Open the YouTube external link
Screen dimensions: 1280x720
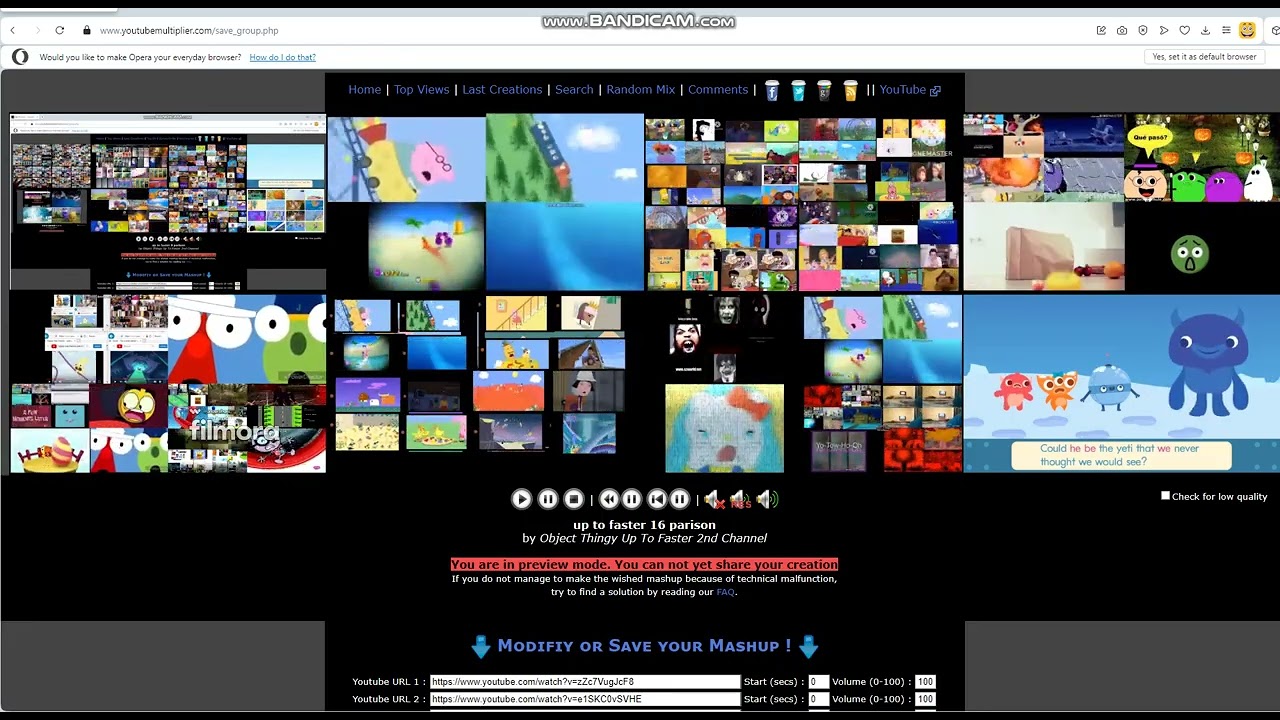pos(910,90)
